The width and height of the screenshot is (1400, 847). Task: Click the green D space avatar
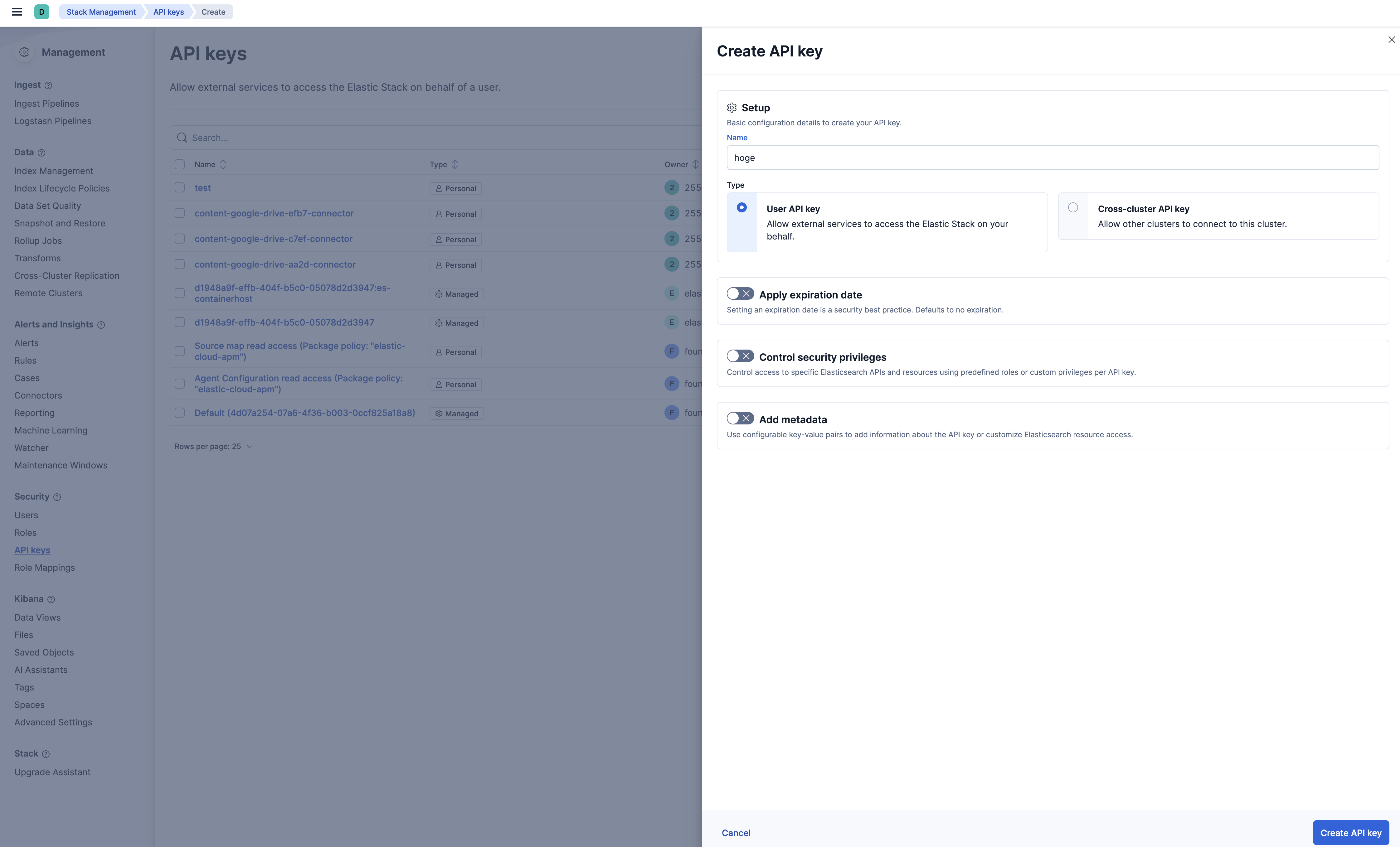click(x=41, y=12)
